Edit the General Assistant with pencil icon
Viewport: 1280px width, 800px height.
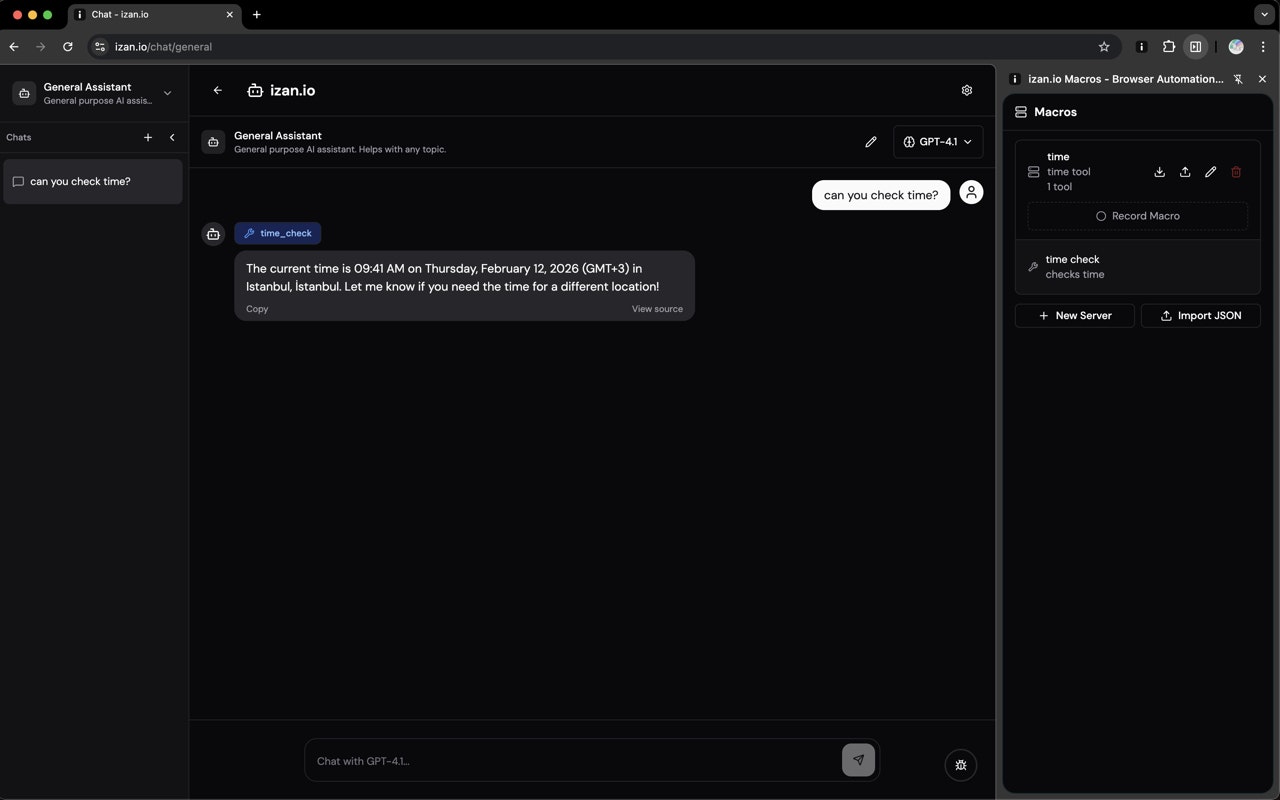(871, 142)
